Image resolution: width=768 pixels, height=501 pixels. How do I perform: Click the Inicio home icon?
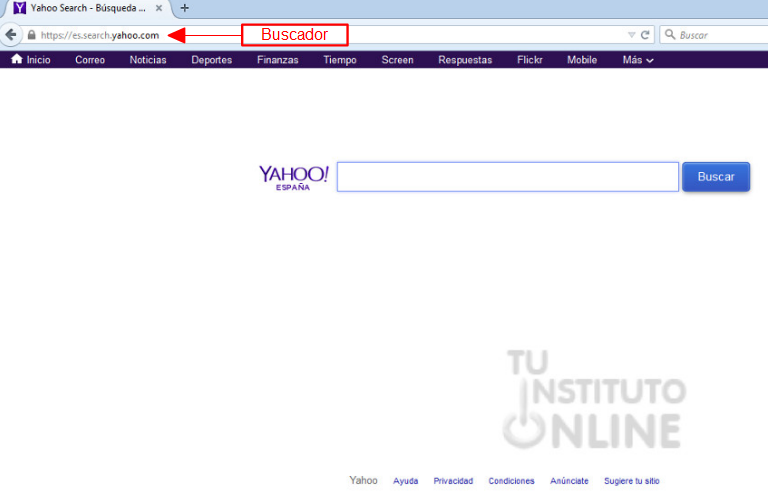tap(16, 59)
